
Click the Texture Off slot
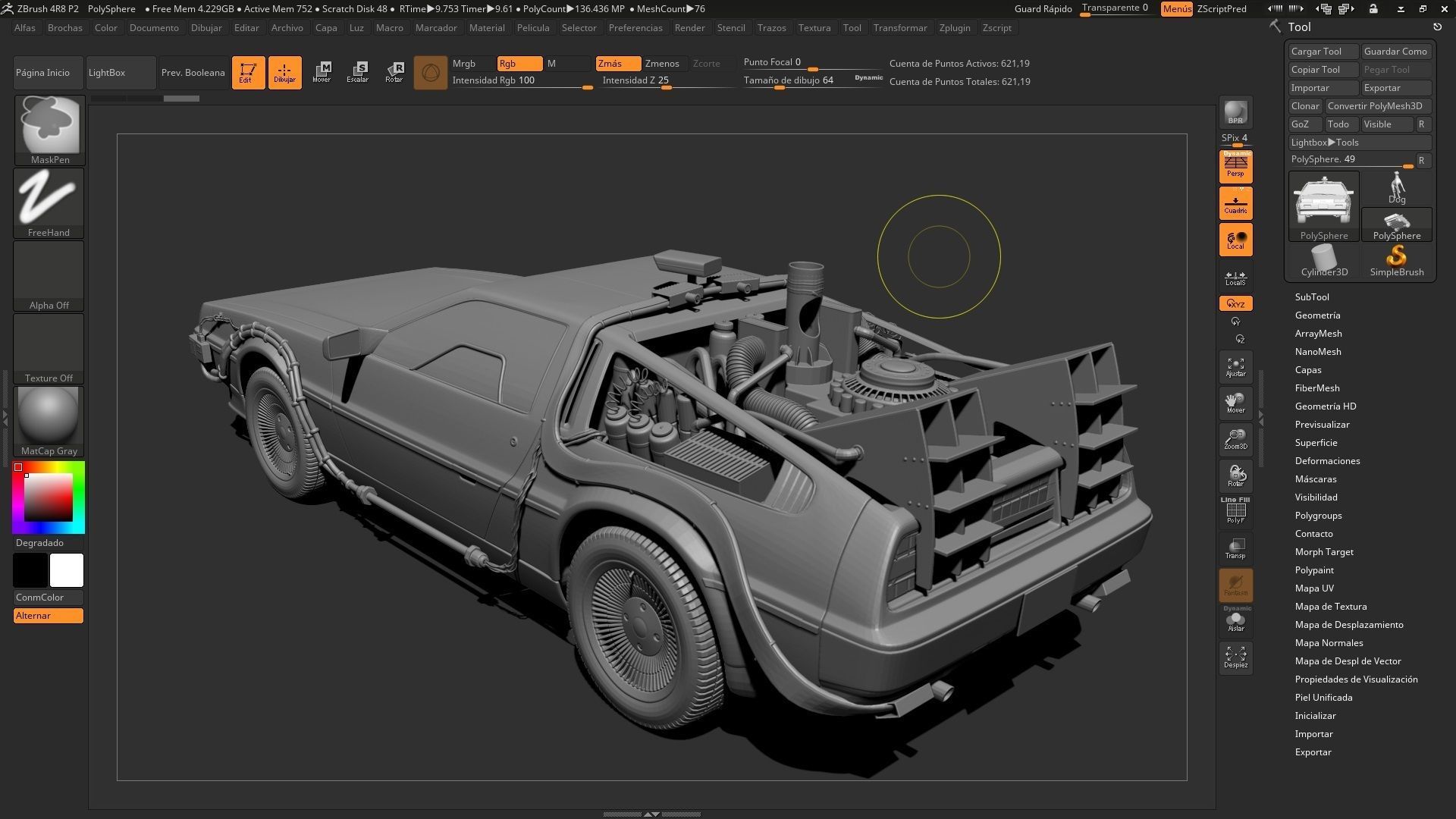[49, 349]
